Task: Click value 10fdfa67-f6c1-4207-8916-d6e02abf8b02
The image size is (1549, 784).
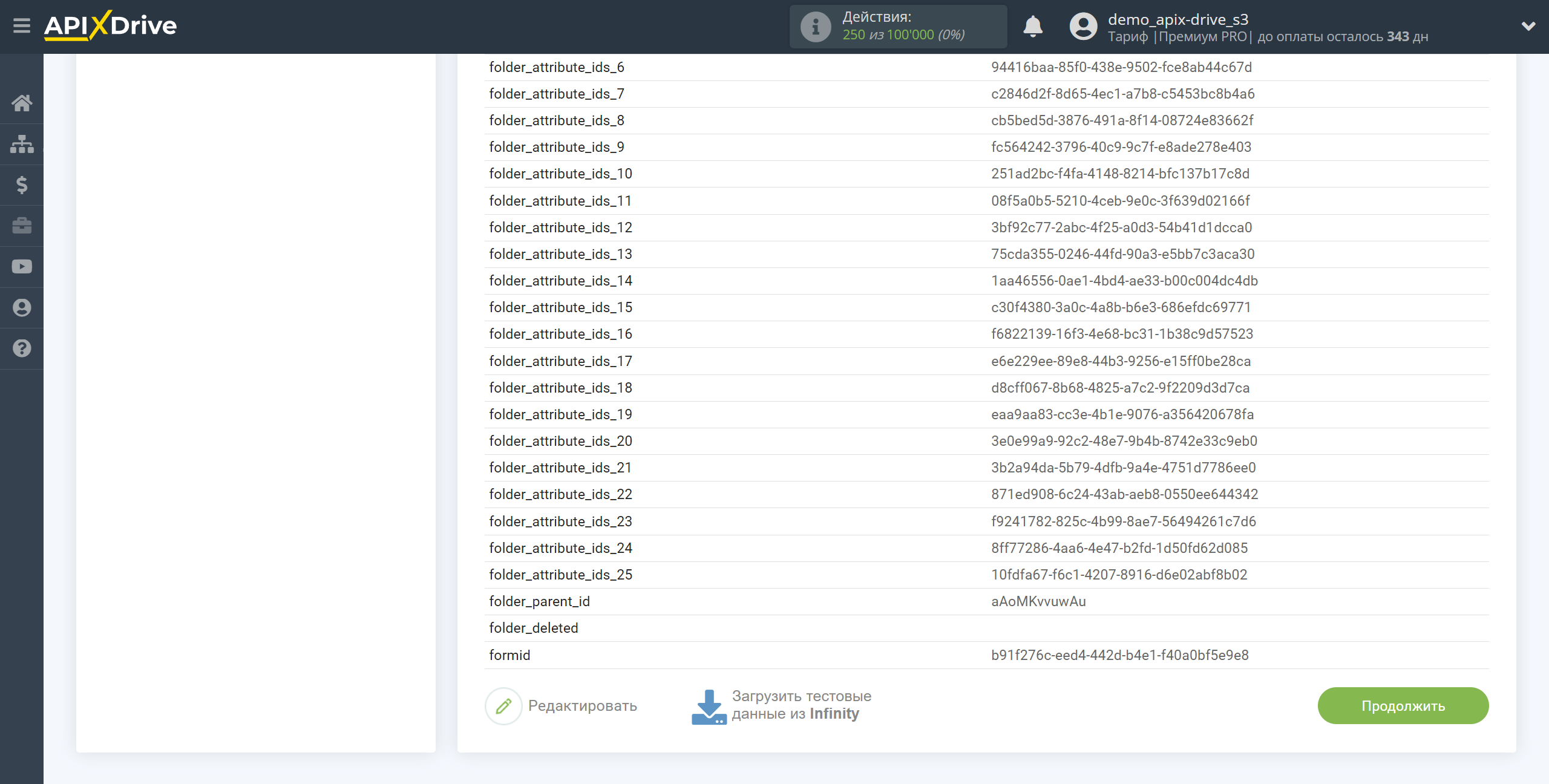Action: [x=1119, y=575]
